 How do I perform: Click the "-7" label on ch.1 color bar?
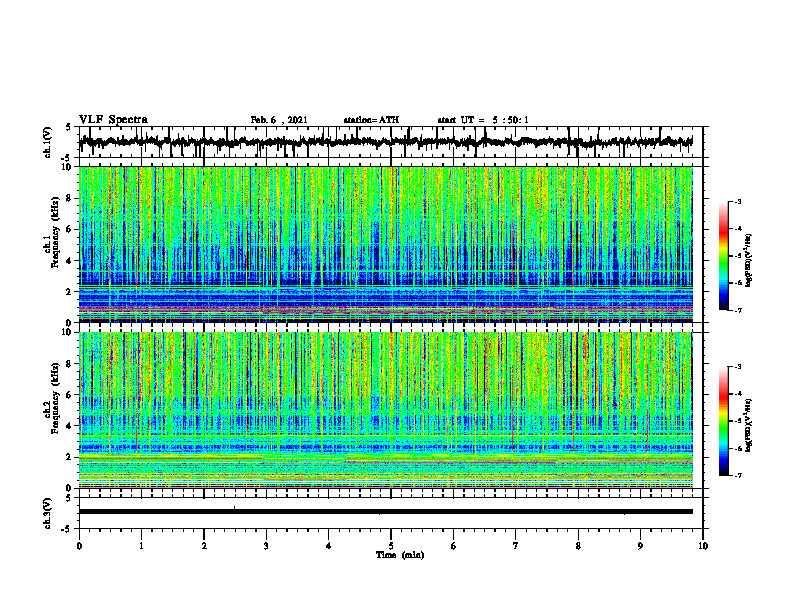pos(738,310)
